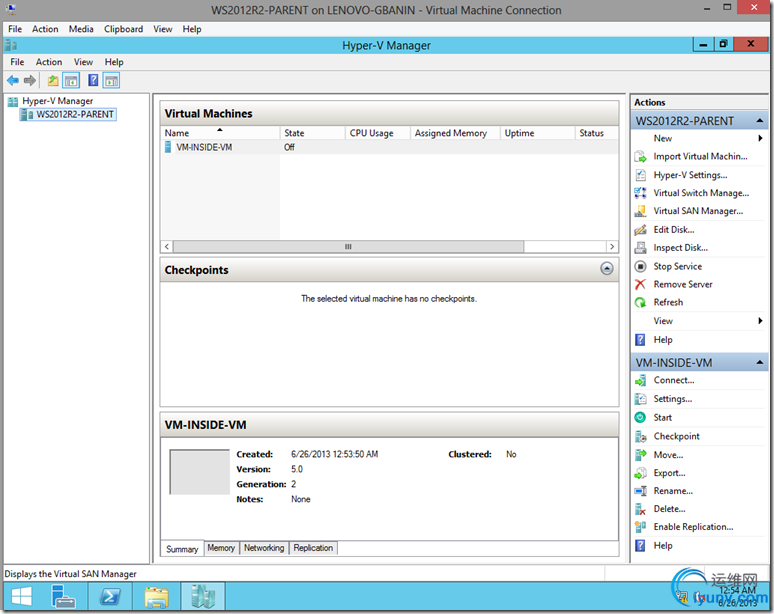The width and height of the screenshot is (774, 614).
Task: Click Virtual SAN Manager action link
Action: click(698, 211)
